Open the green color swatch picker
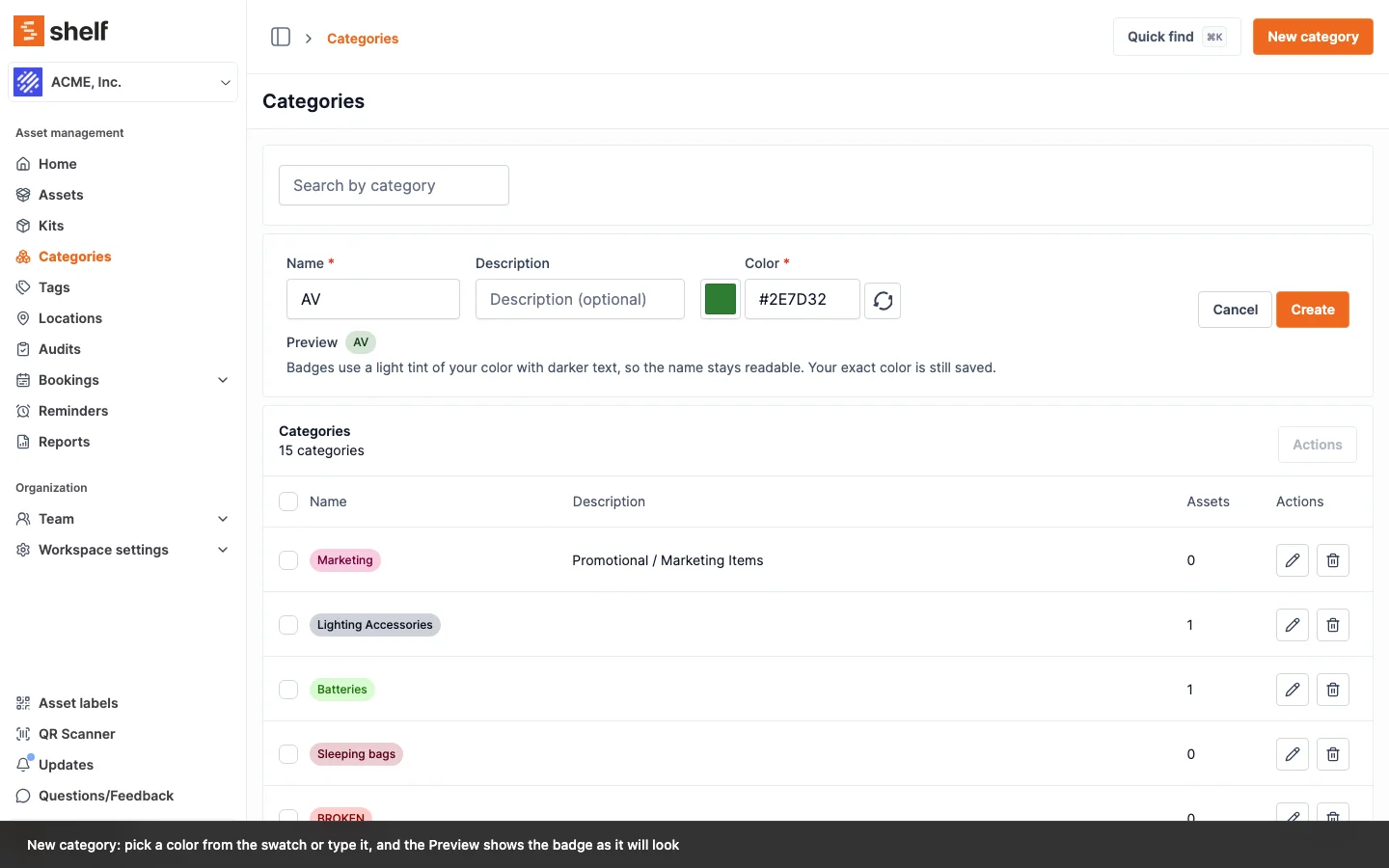This screenshot has height=868, width=1389. coord(721,299)
